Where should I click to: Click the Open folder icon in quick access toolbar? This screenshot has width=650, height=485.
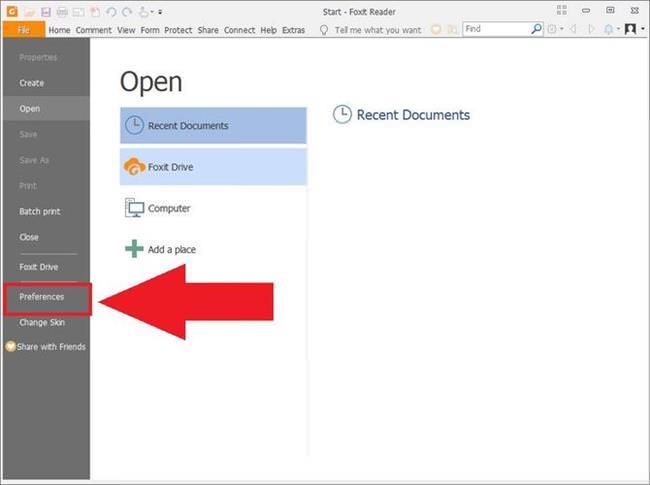tap(29, 12)
